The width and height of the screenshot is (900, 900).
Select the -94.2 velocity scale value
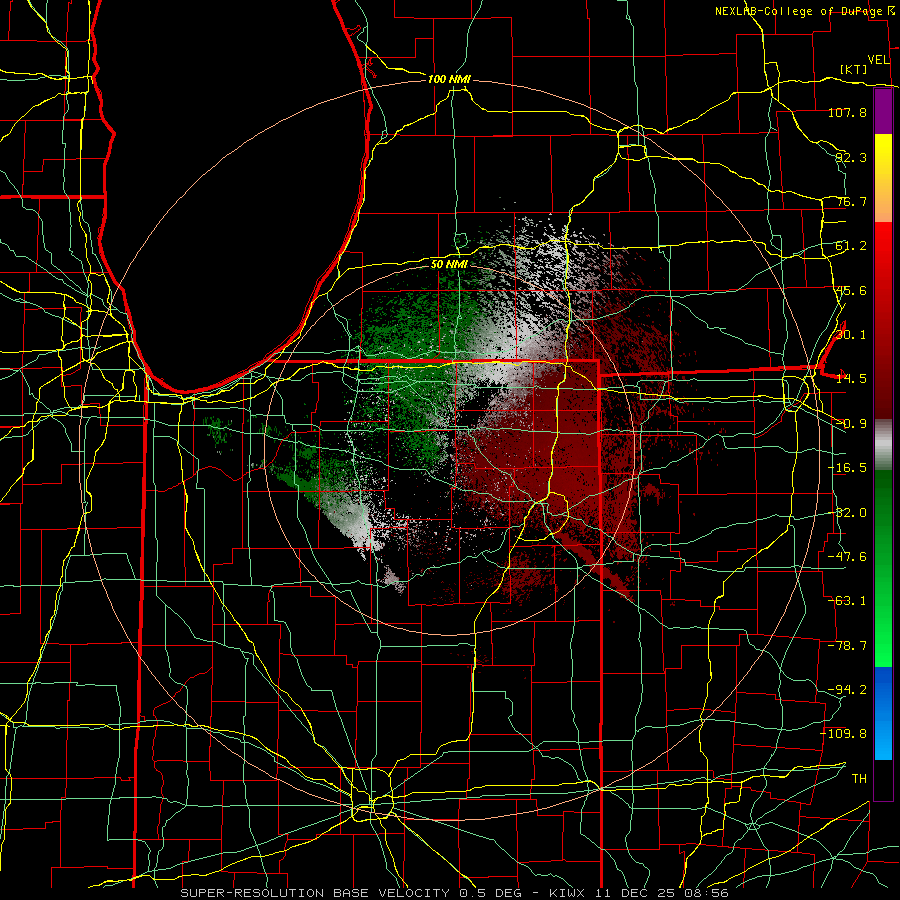point(847,690)
